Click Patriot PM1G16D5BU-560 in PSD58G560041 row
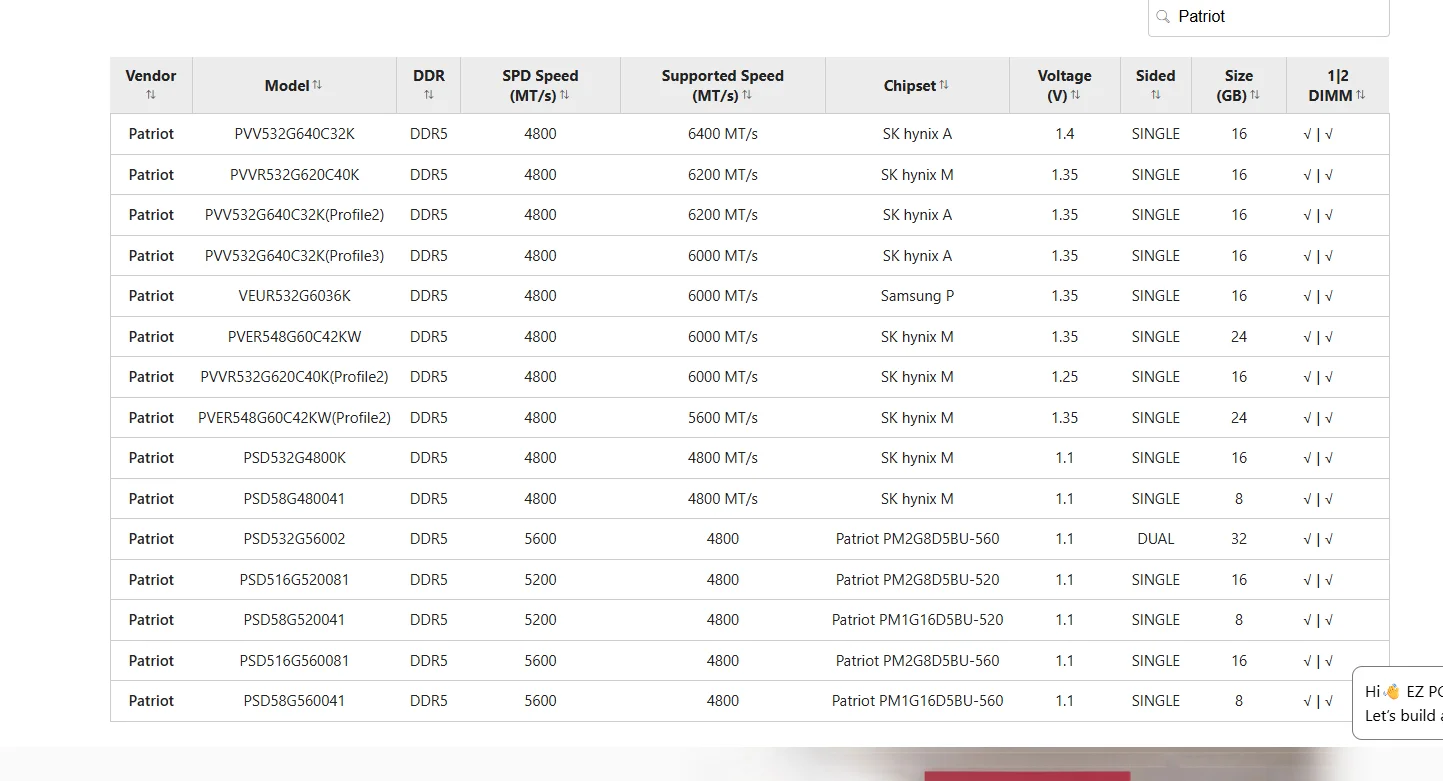This screenshot has width=1443, height=781. (918, 701)
